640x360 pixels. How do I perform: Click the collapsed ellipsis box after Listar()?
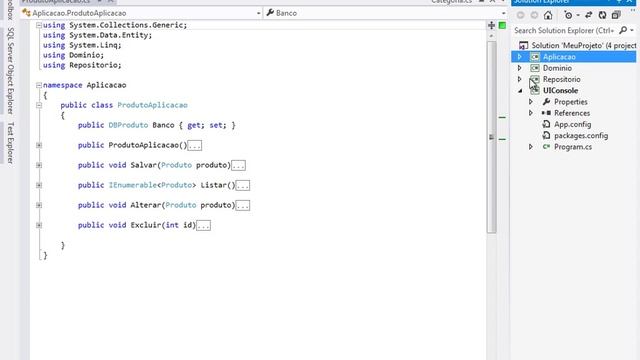tap(242, 186)
